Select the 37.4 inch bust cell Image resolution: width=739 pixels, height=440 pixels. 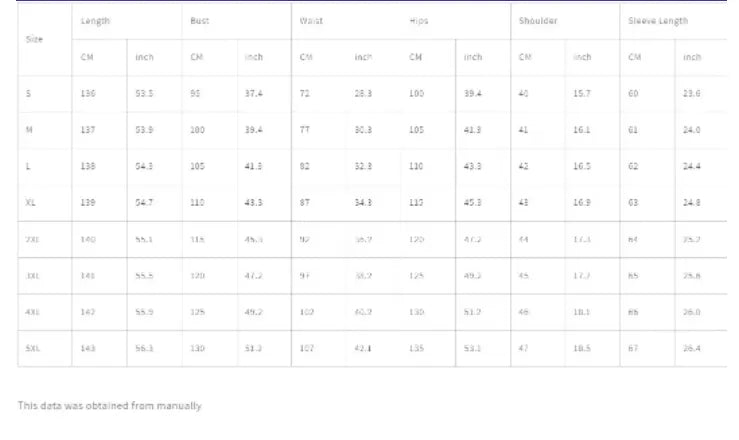[254, 93]
